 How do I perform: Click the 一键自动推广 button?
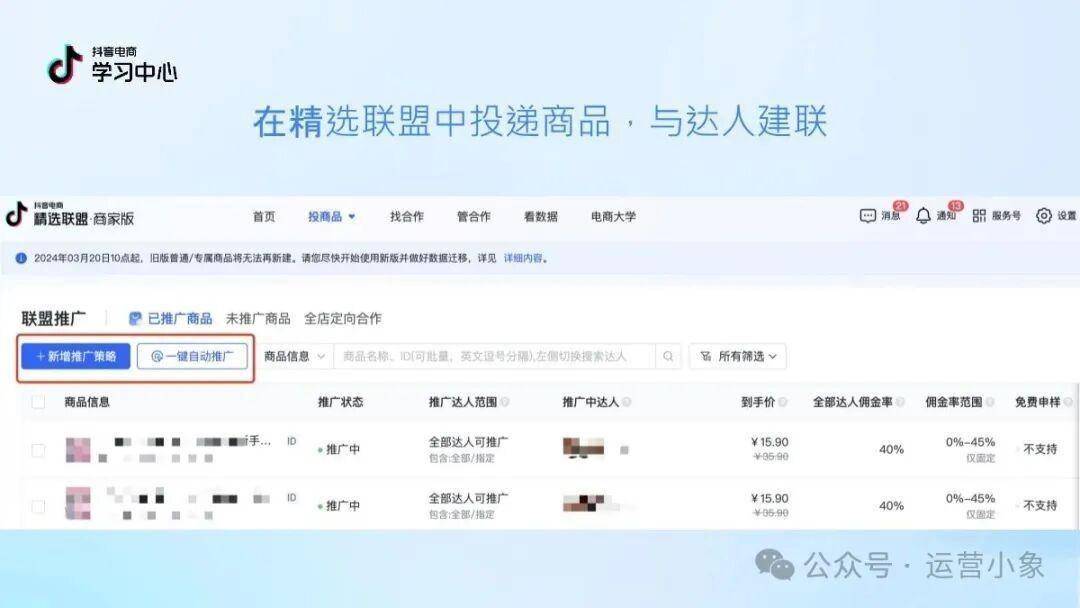pyautogui.click(x=192, y=356)
